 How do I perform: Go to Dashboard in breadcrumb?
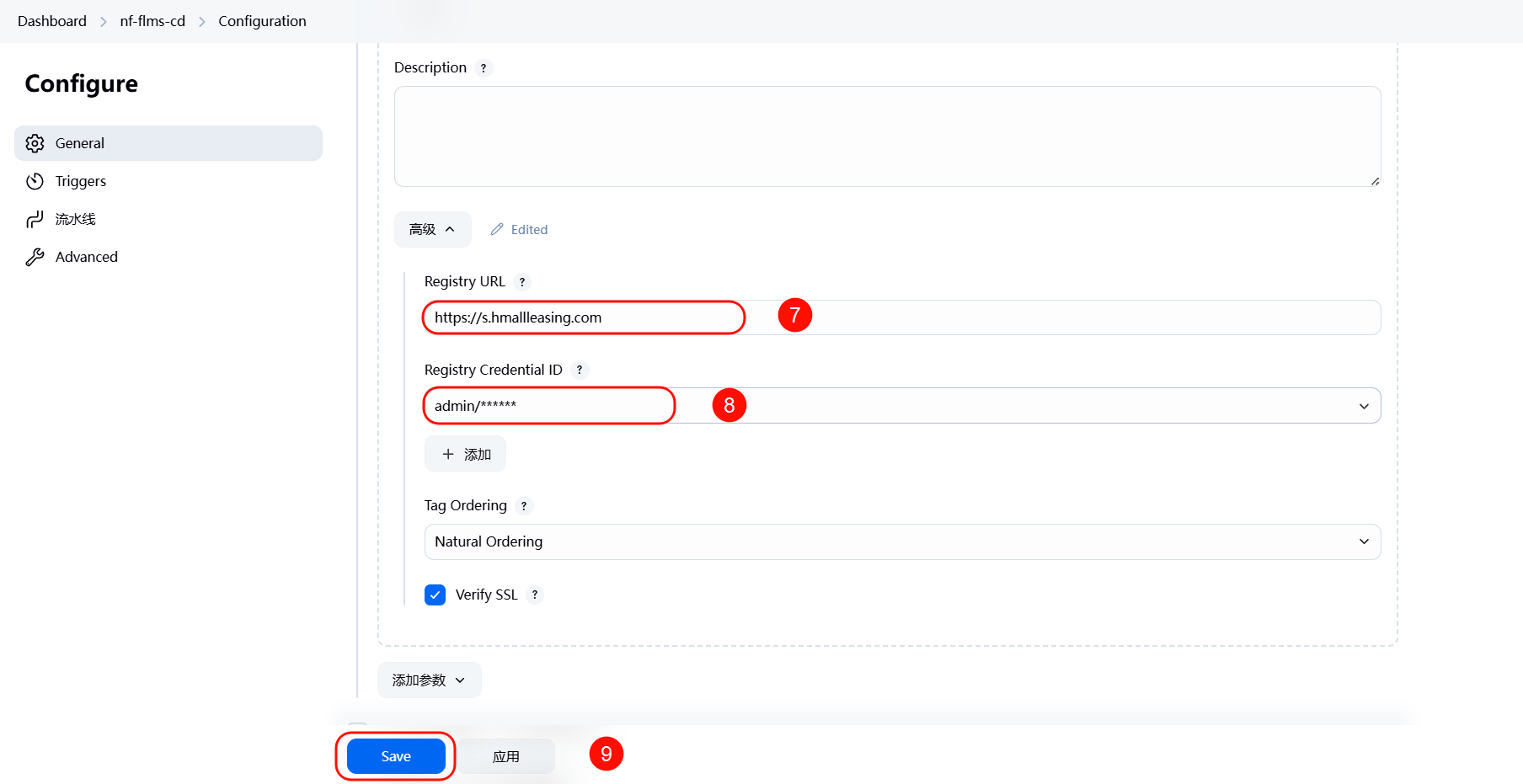(52, 21)
